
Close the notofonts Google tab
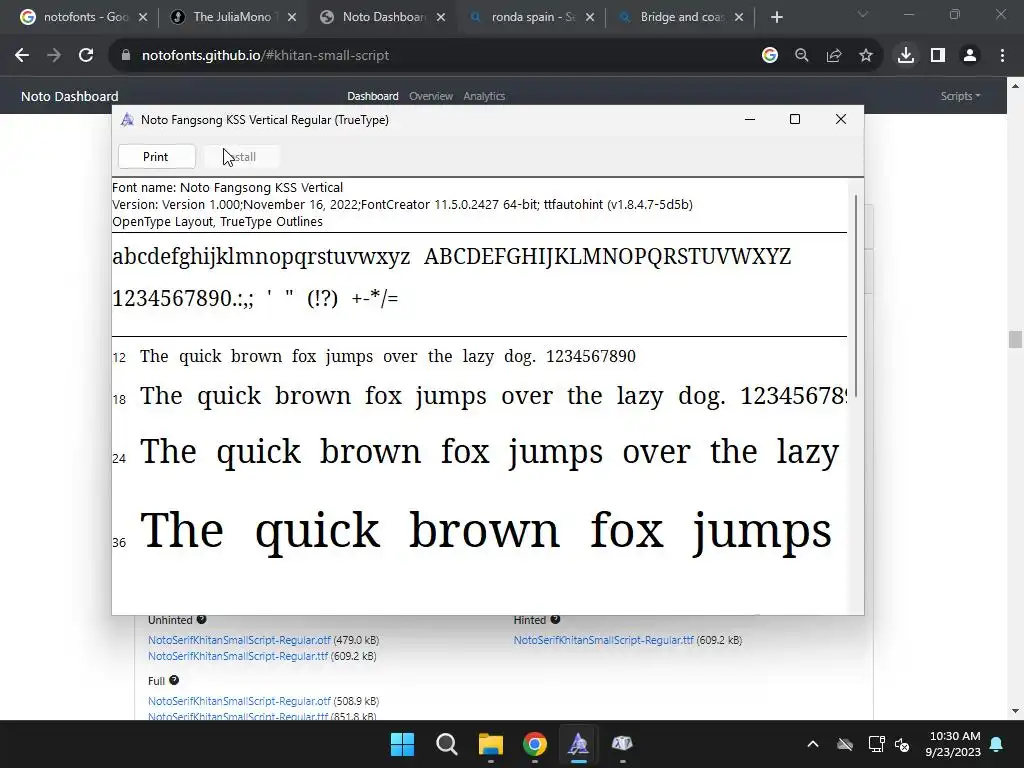pyautogui.click(x=143, y=17)
